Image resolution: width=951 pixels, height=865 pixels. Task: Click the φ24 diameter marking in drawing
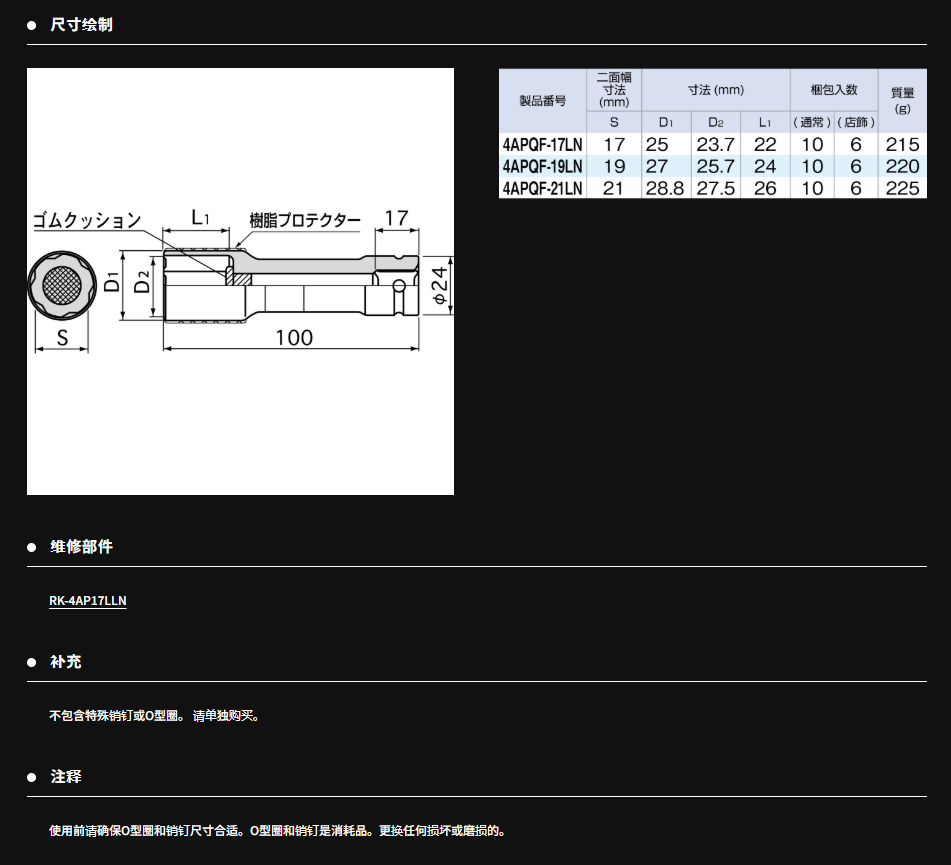pos(438,285)
